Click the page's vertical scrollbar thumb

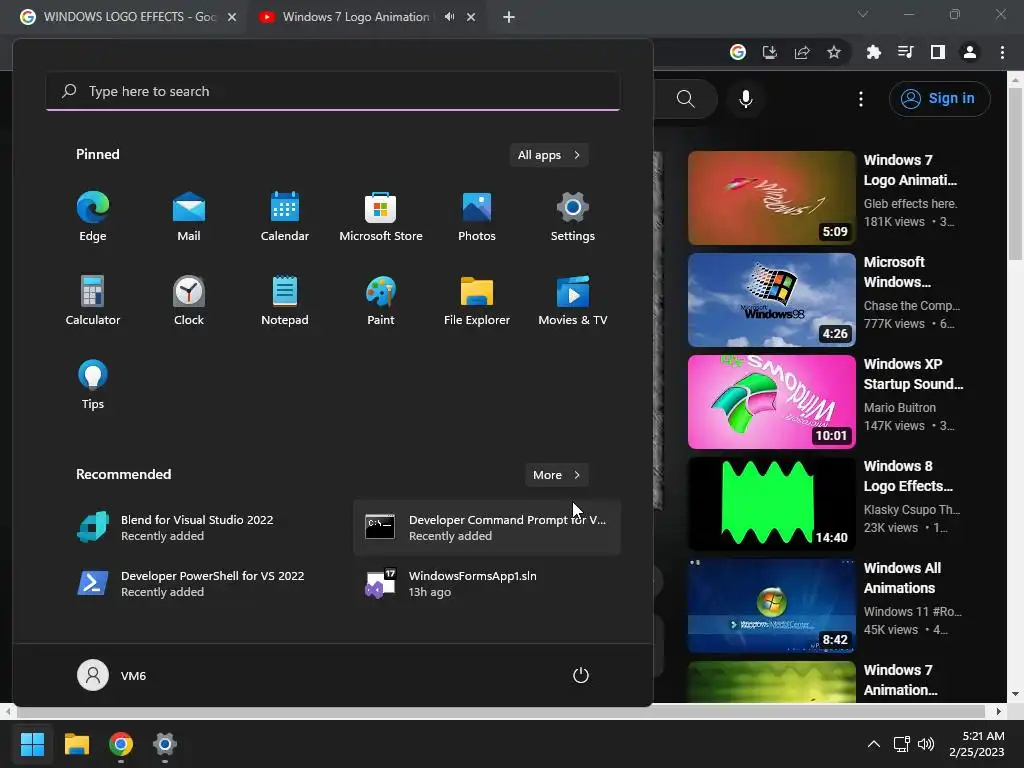pos(1015,174)
